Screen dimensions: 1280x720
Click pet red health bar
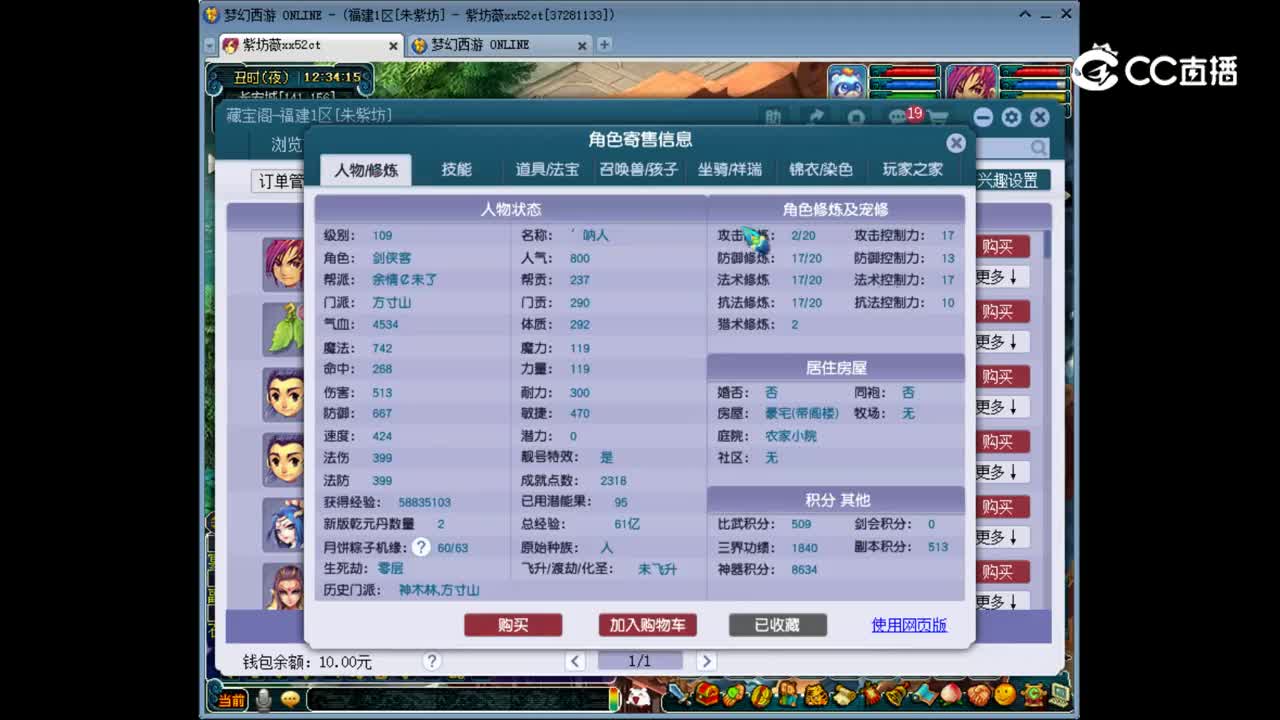[905, 72]
